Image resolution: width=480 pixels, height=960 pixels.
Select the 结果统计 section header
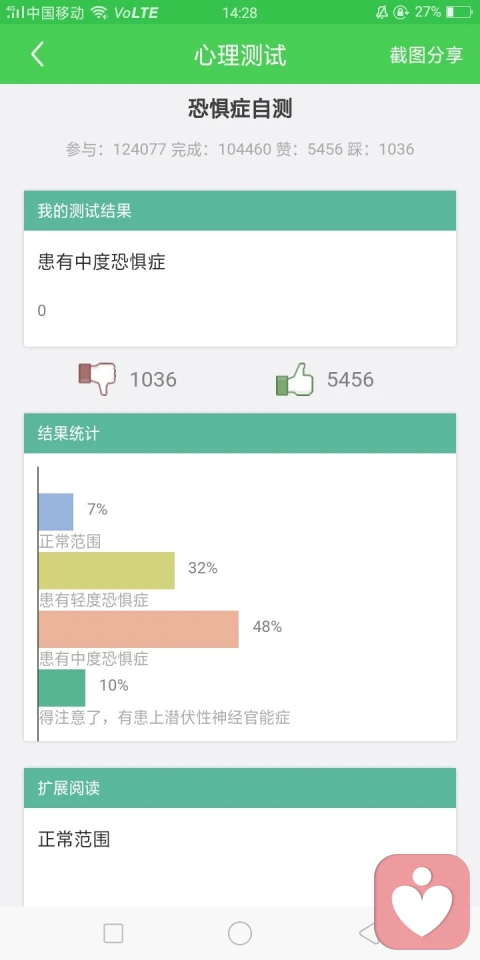240,433
